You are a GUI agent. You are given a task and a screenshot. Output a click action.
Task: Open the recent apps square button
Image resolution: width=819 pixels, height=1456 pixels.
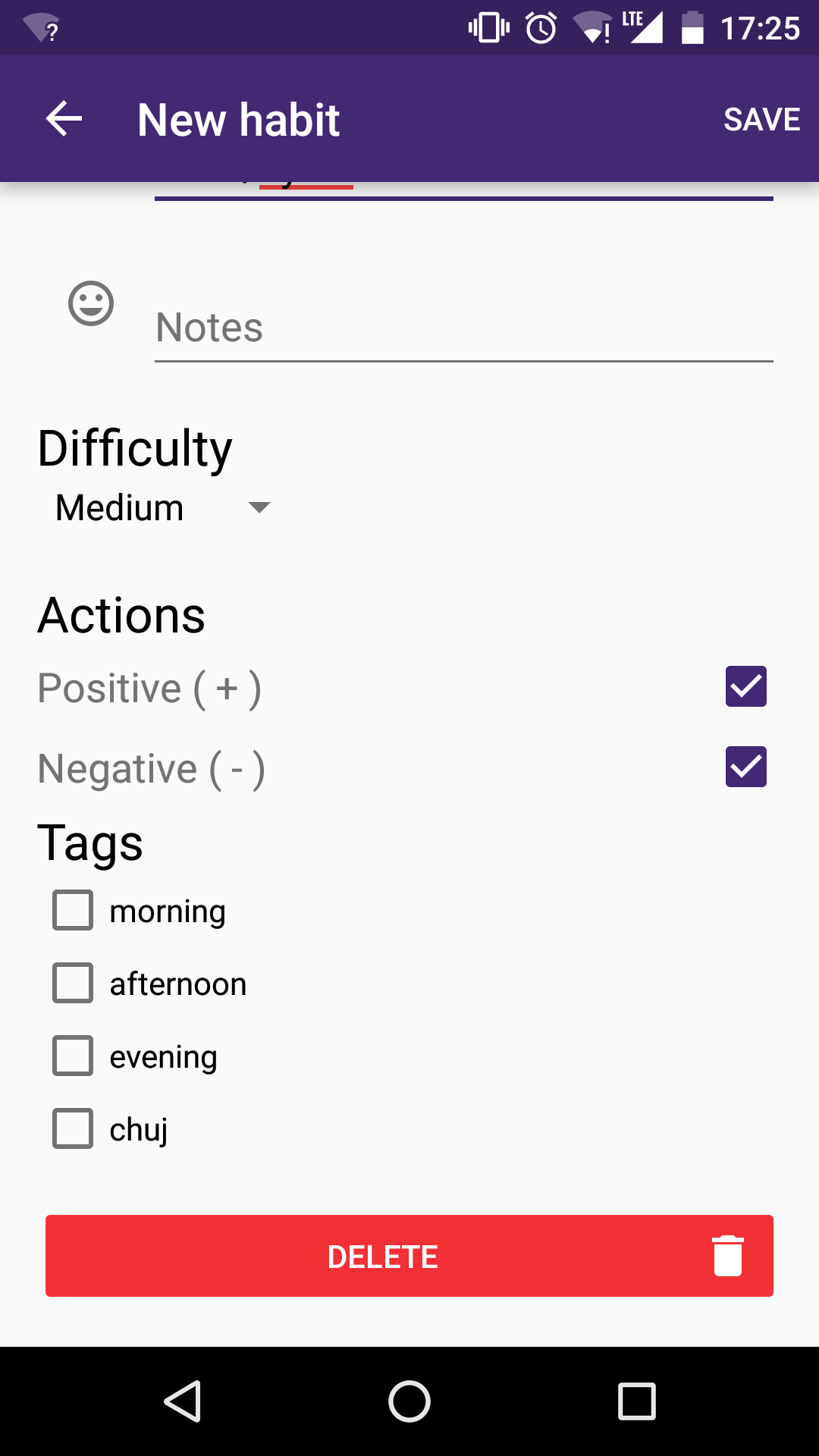pos(636,1401)
